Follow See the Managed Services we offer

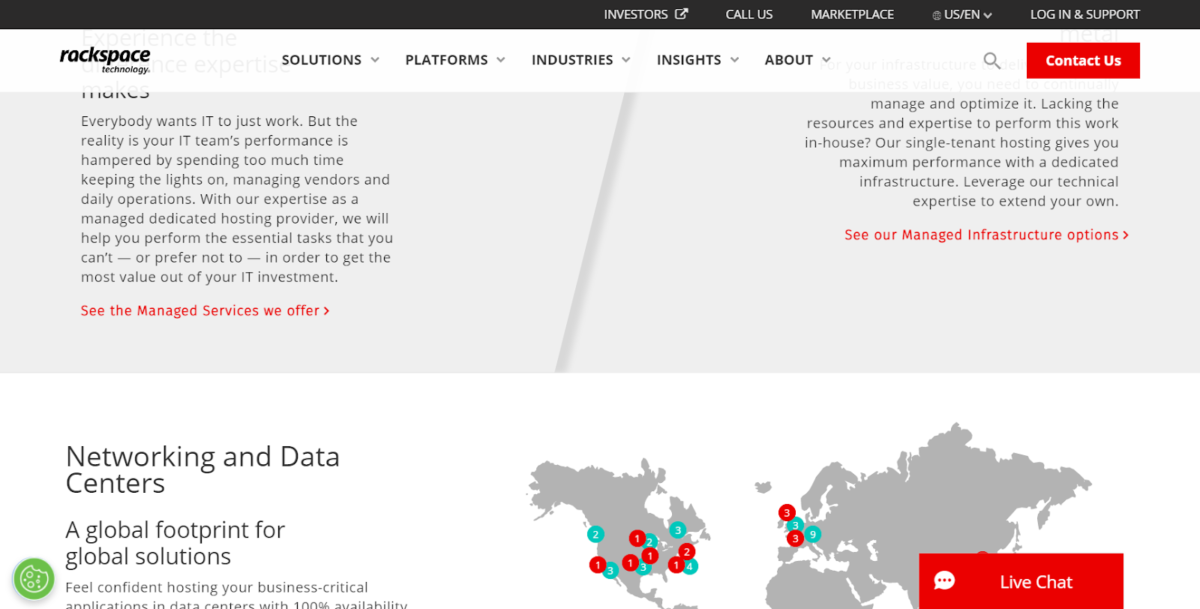click(205, 311)
